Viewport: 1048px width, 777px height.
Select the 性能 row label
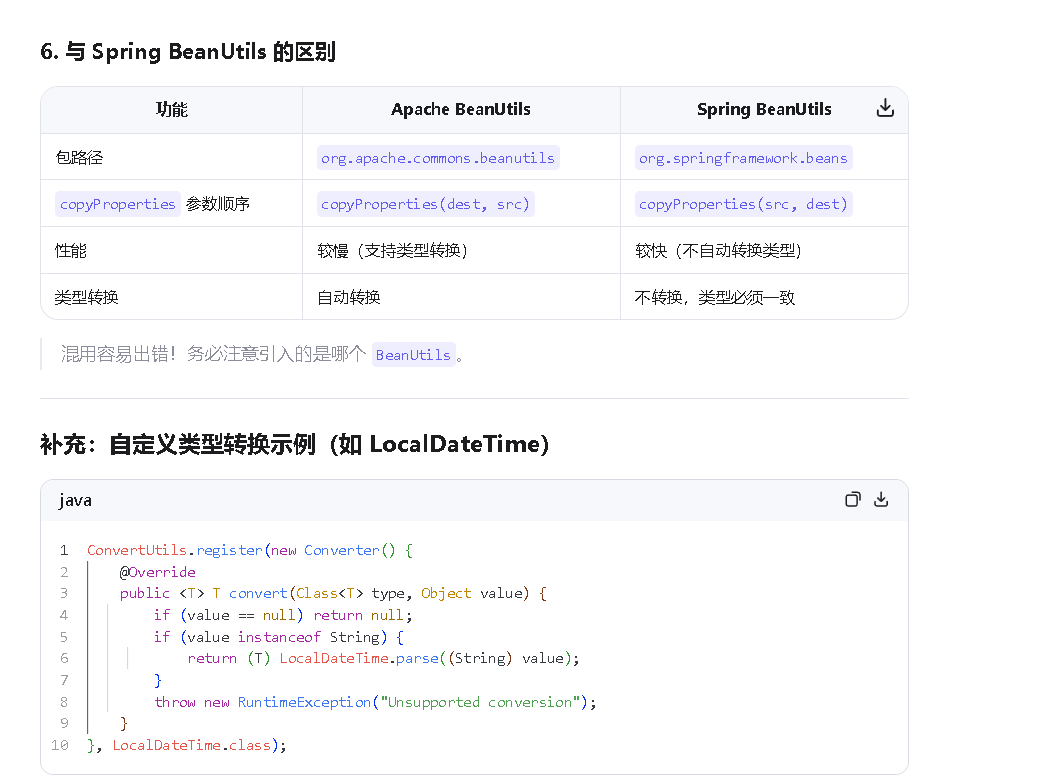71,251
